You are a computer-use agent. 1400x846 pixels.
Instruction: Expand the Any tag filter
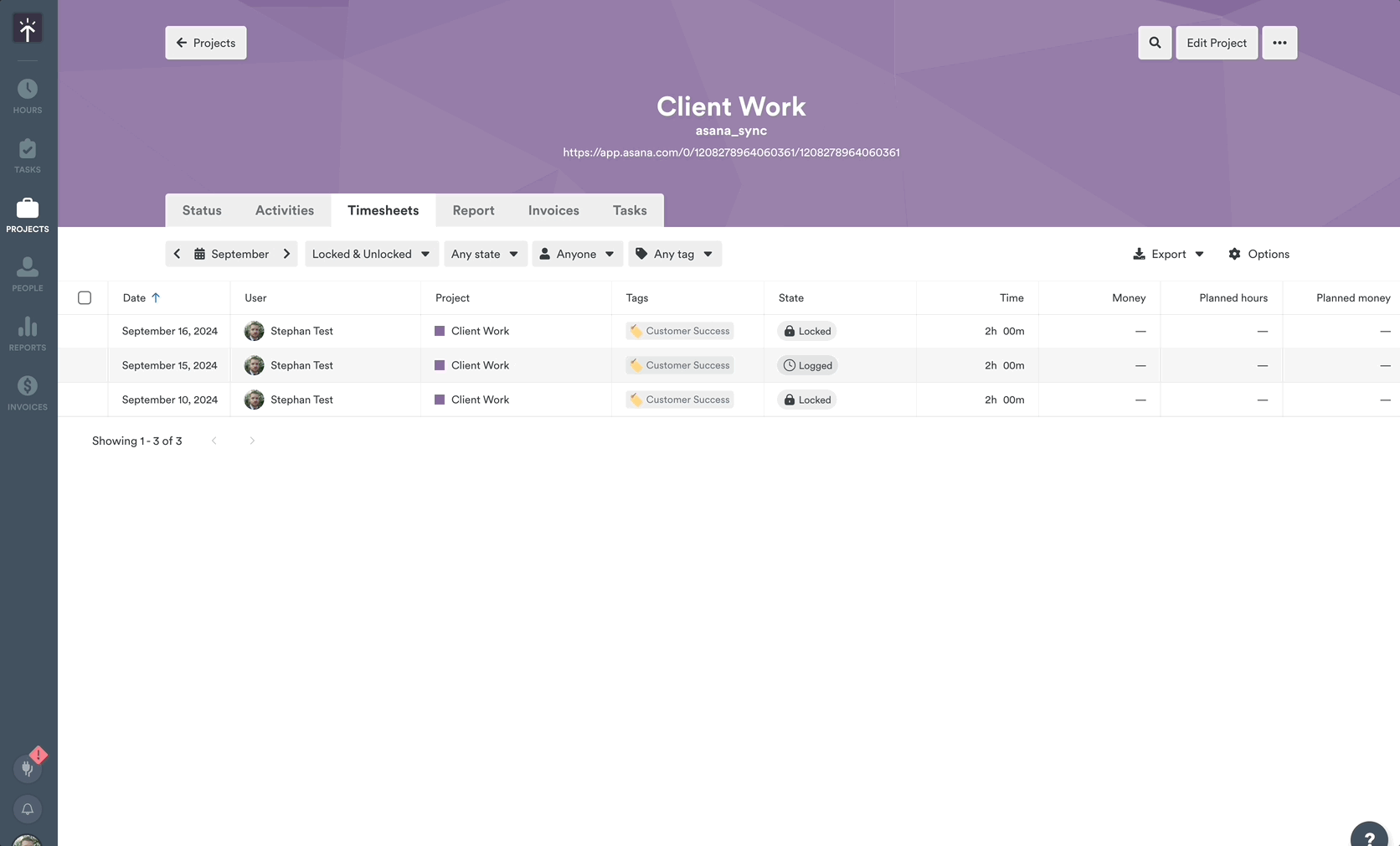point(675,254)
